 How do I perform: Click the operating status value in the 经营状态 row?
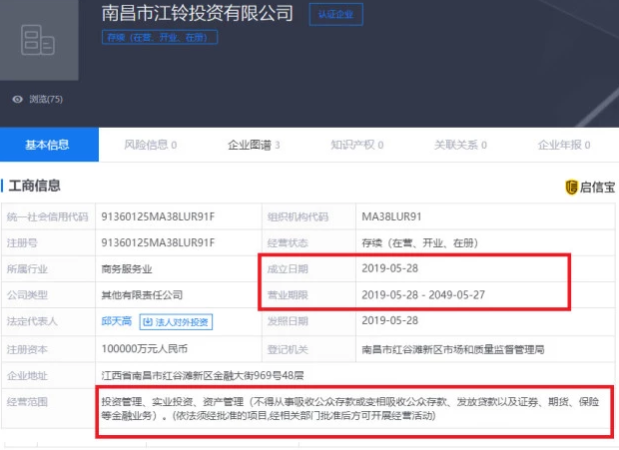[420, 243]
